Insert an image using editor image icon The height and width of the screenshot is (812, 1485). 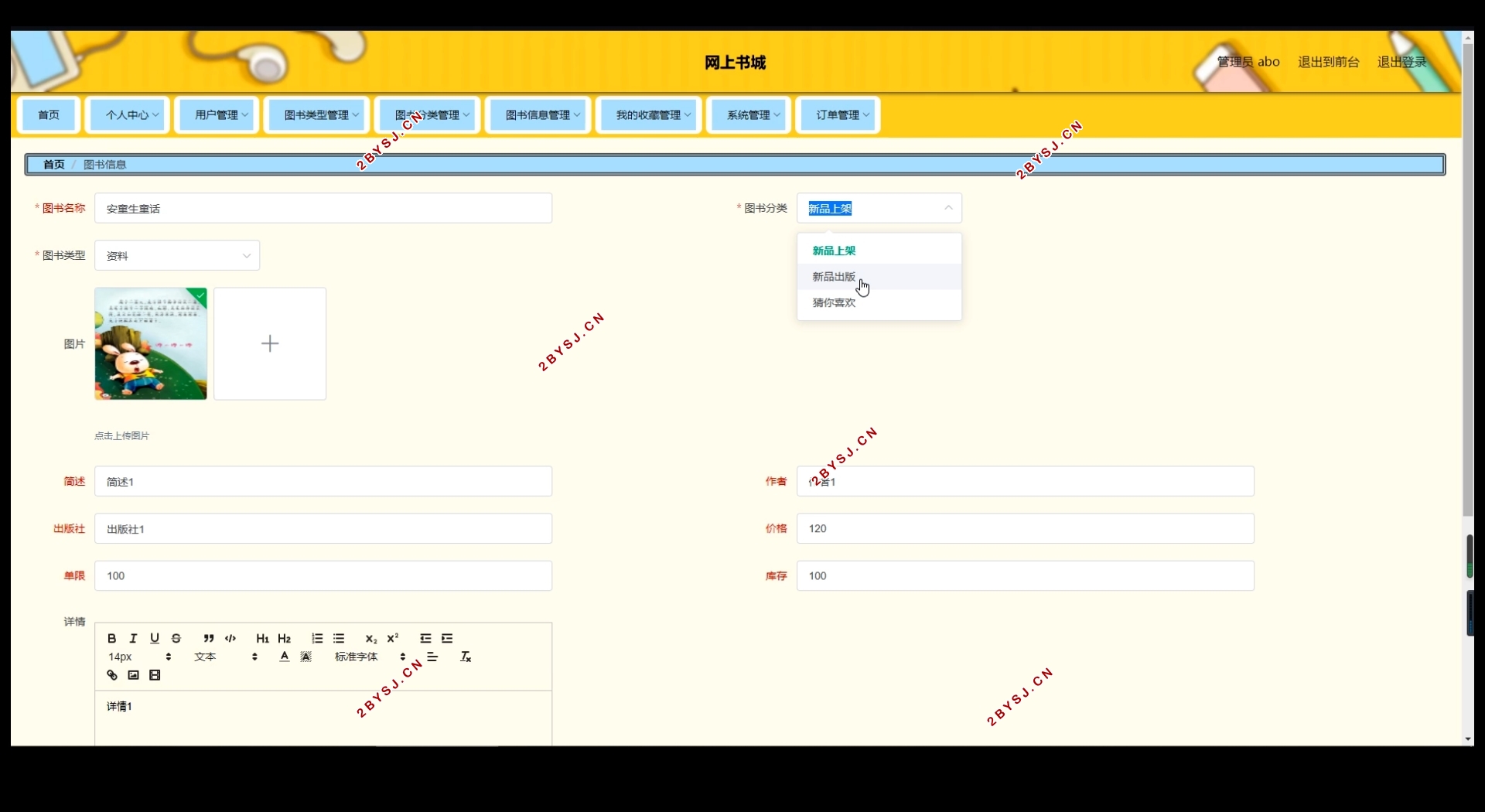[134, 675]
